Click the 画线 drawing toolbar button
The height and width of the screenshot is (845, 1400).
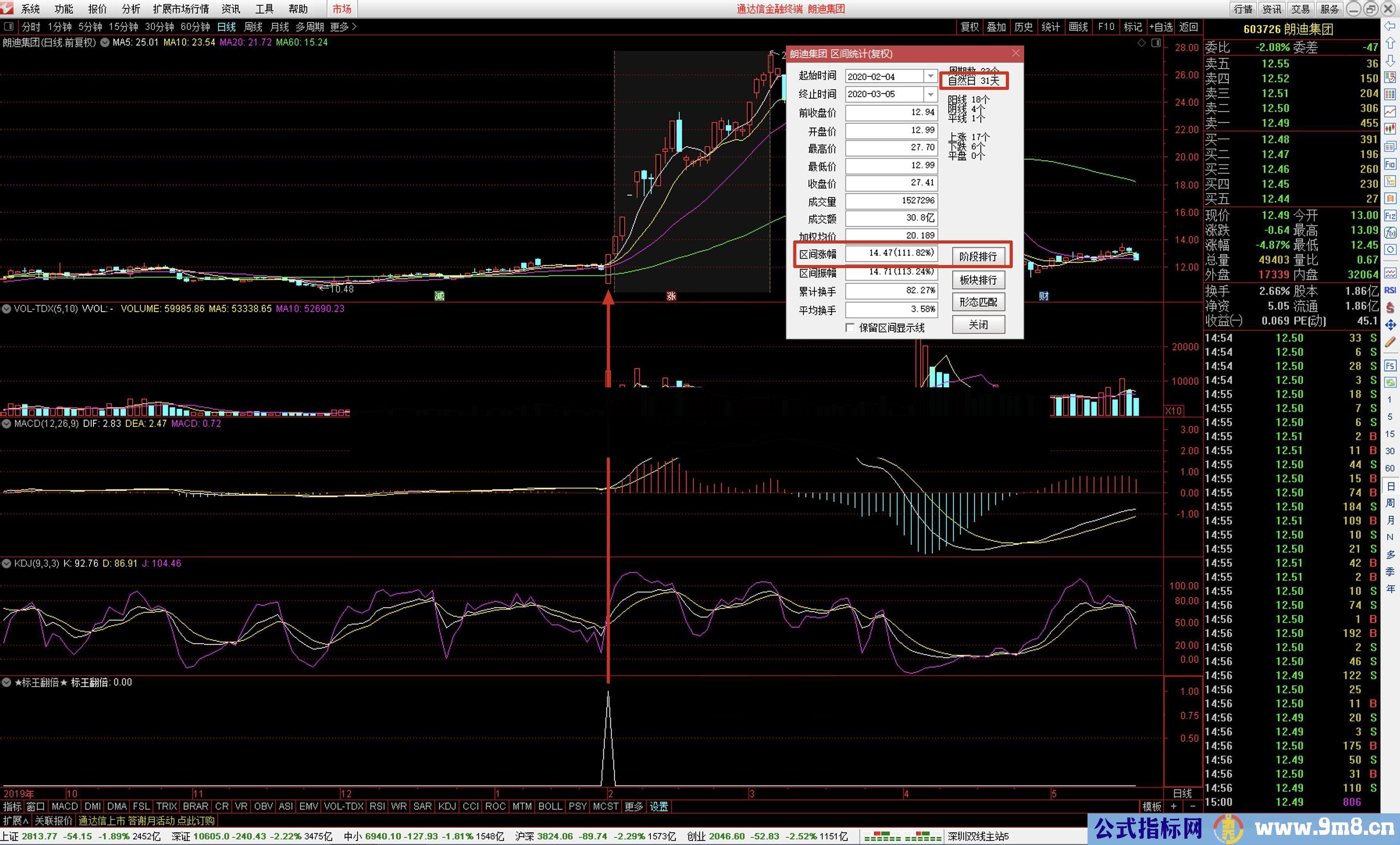pos(1078,27)
